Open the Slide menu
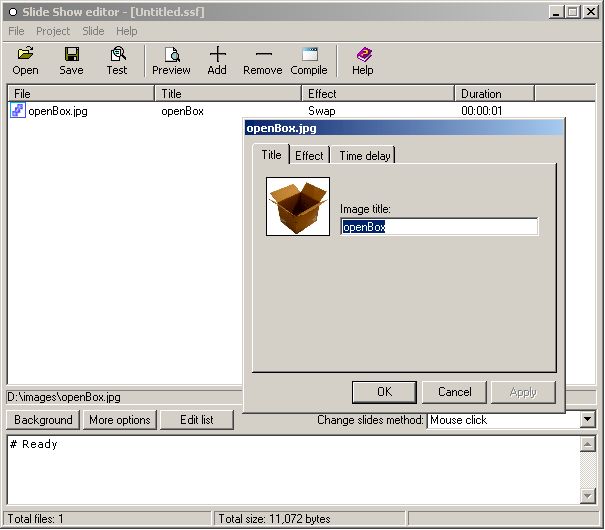The height and width of the screenshot is (530, 605). 93,31
